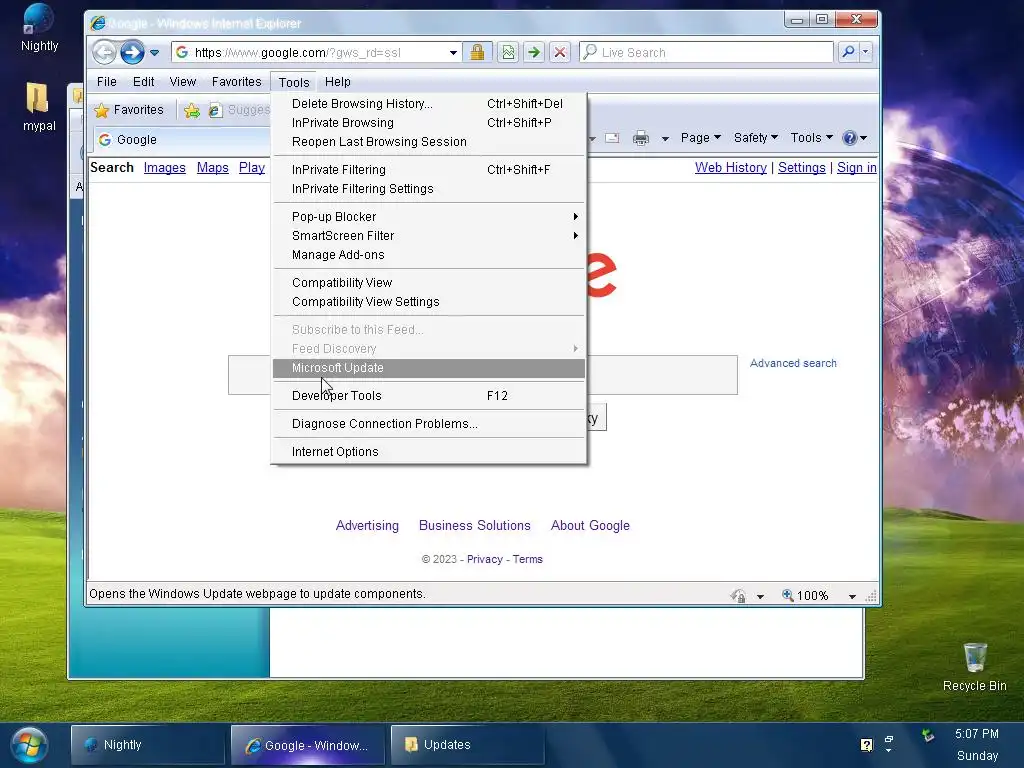
Task: Click the Favorites star button
Action: 129,110
